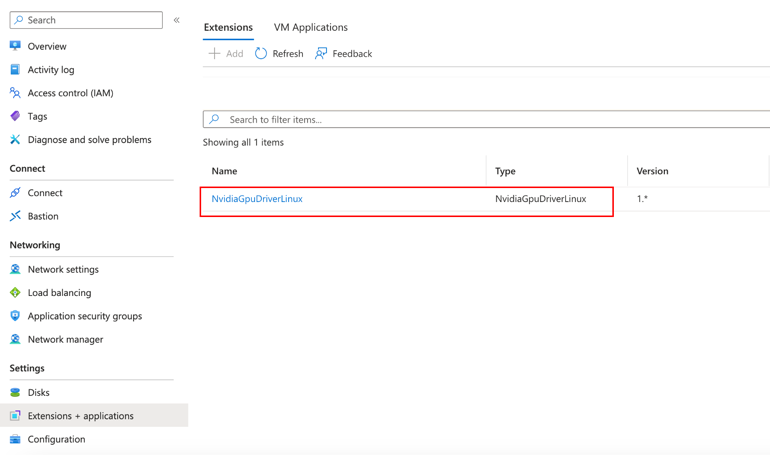The image size is (770, 460).
Task: Click the Networking section heading
Action: click(35, 244)
